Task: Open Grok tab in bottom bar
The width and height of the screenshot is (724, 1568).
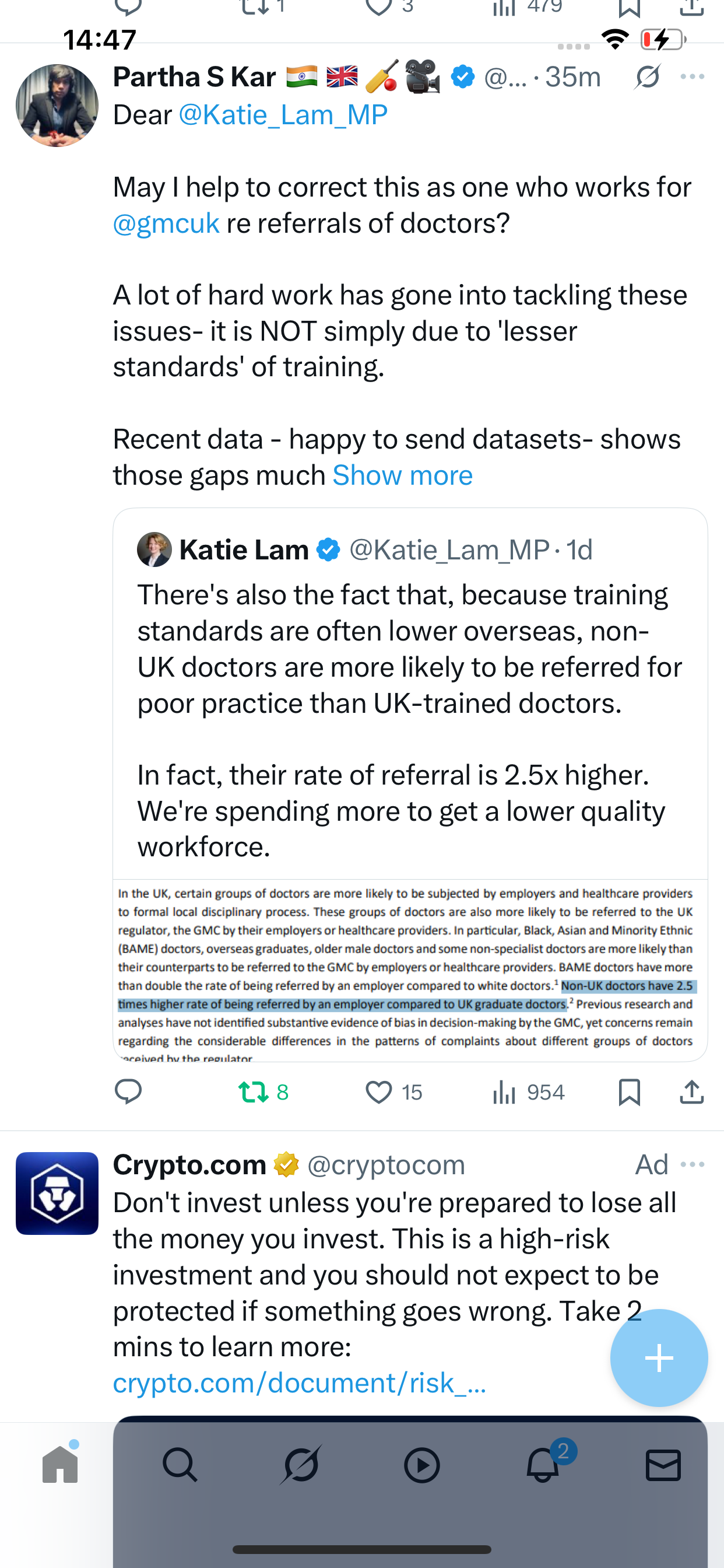Action: point(301,1465)
